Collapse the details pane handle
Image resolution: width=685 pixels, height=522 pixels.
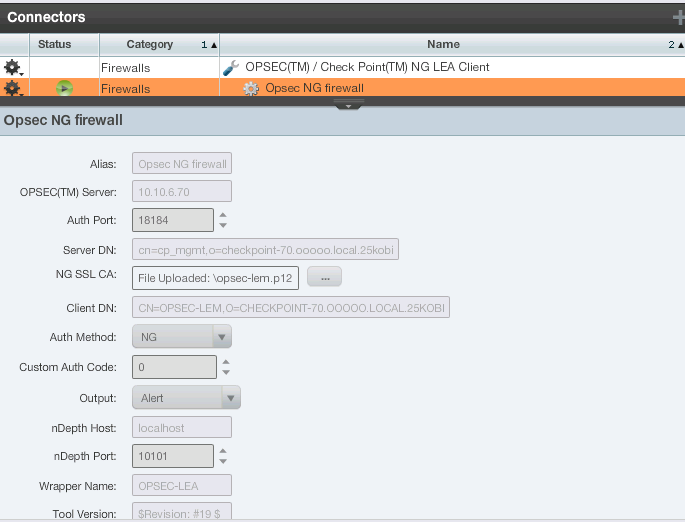[348, 105]
